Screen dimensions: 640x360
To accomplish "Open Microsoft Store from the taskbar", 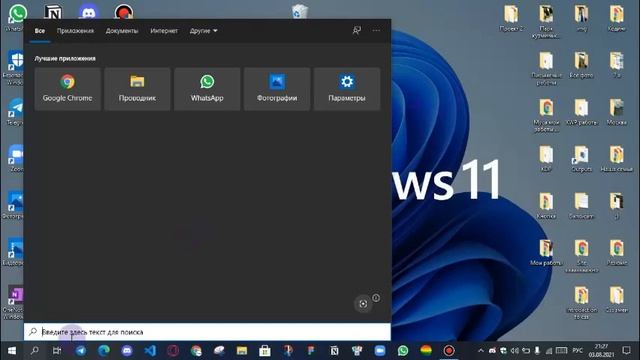I will pyautogui.click(x=264, y=351).
